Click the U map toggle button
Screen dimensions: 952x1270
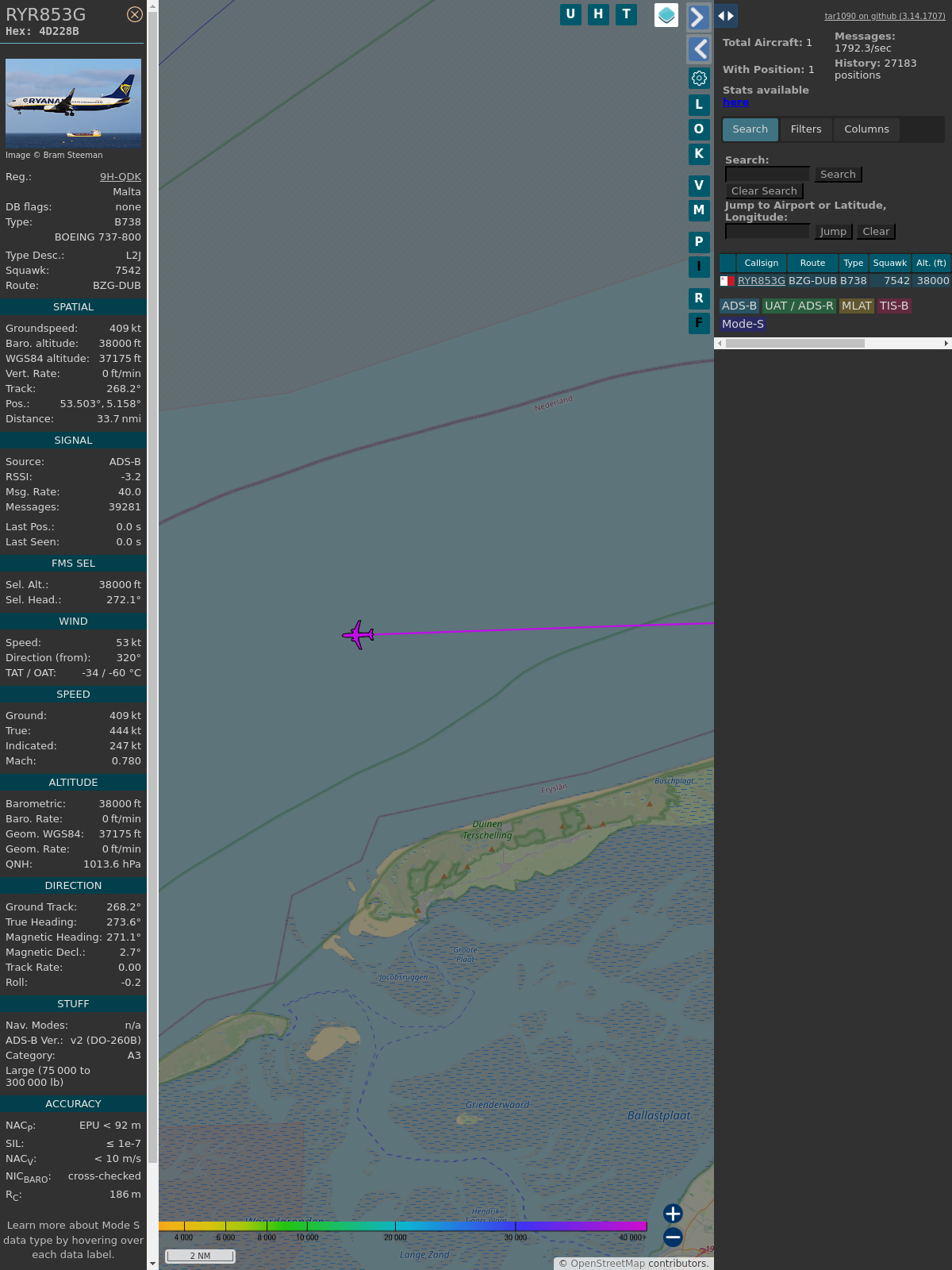click(570, 14)
